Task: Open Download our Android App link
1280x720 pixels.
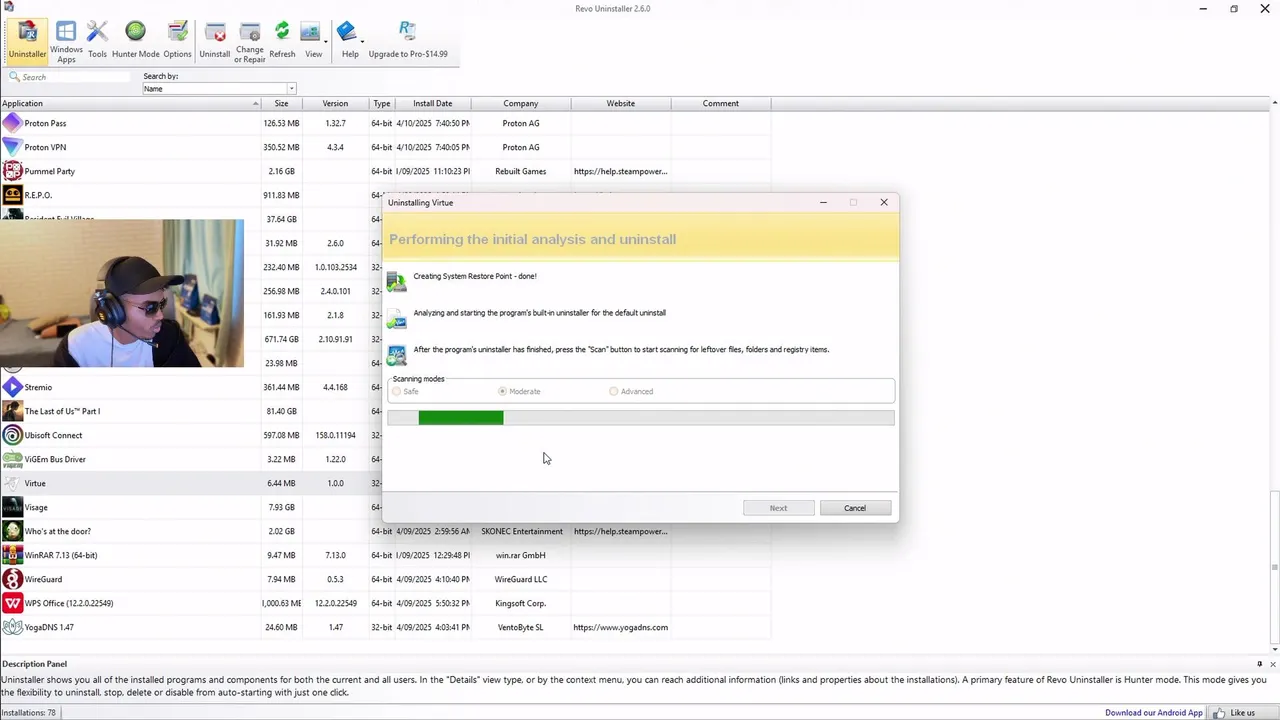Action: (x=1154, y=713)
